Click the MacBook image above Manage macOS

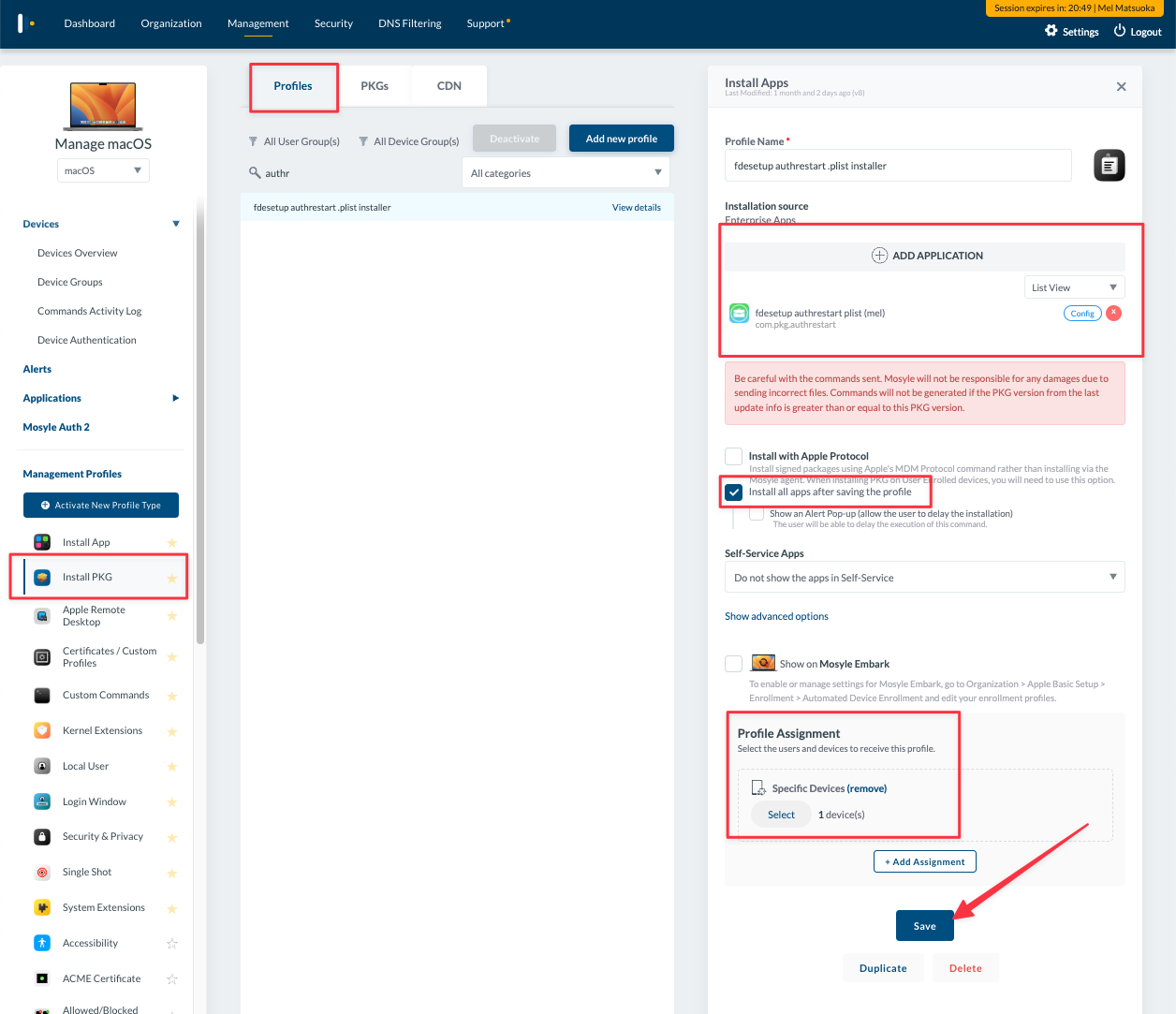pyautogui.click(x=103, y=106)
